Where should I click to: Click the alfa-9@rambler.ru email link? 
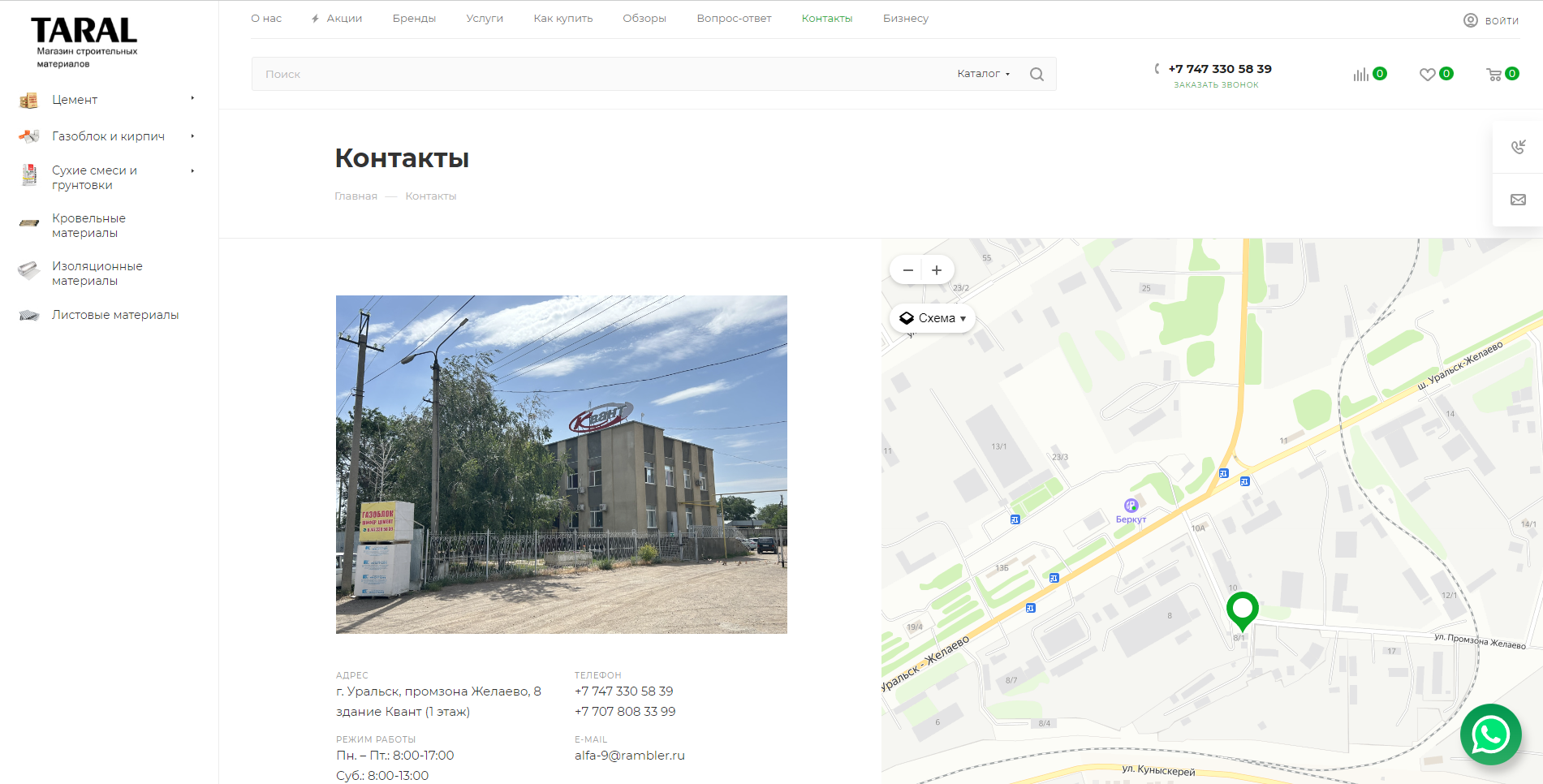pos(630,756)
